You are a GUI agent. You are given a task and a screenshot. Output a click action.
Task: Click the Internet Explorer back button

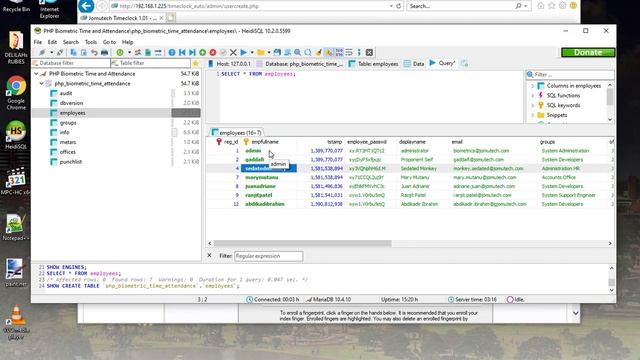(86, 6)
